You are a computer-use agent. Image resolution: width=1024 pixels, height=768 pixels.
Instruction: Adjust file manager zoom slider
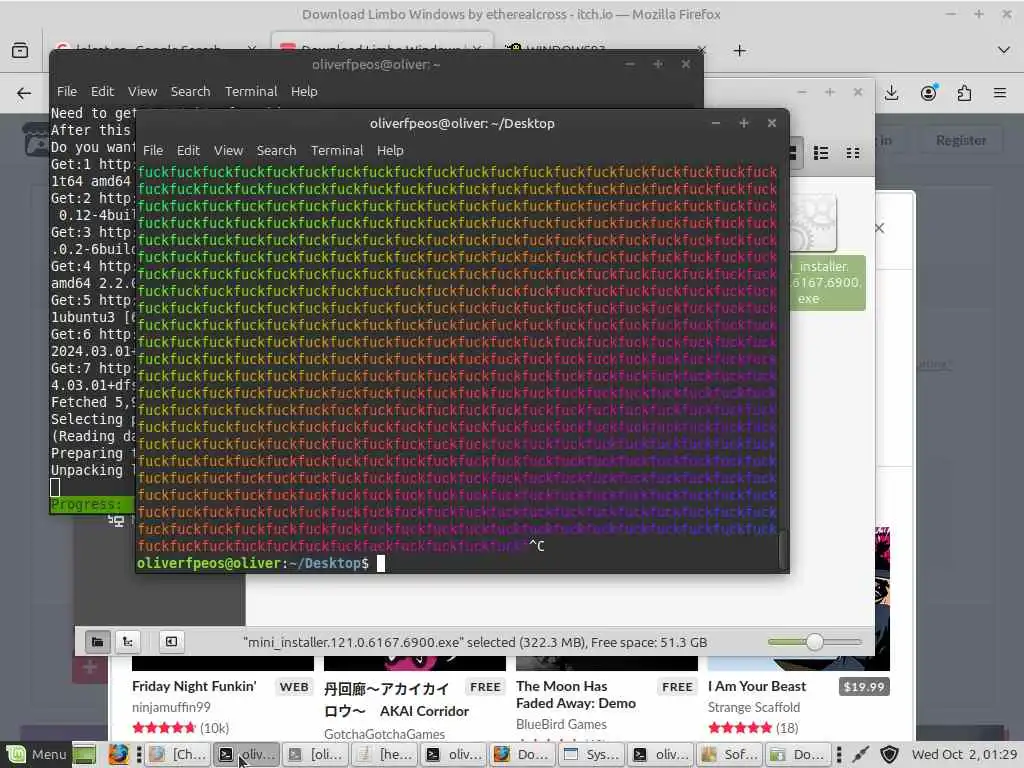pos(814,642)
